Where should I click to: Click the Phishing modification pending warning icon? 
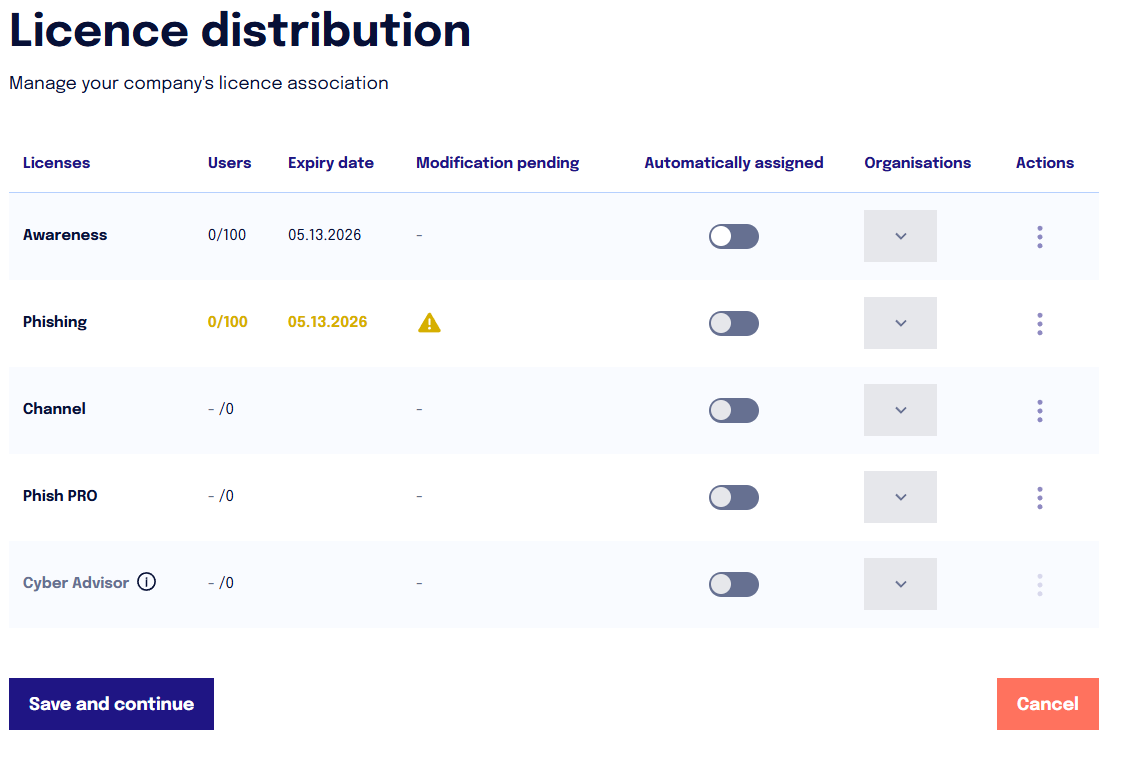pyautogui.click(x=429, y=323)
